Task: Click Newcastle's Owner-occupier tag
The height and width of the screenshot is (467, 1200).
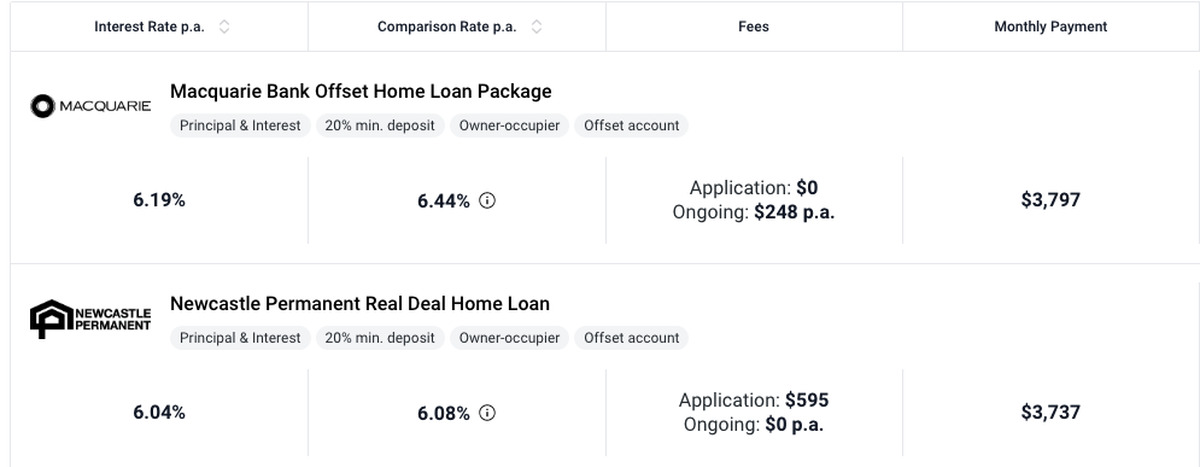Action: tap(509, 338)
